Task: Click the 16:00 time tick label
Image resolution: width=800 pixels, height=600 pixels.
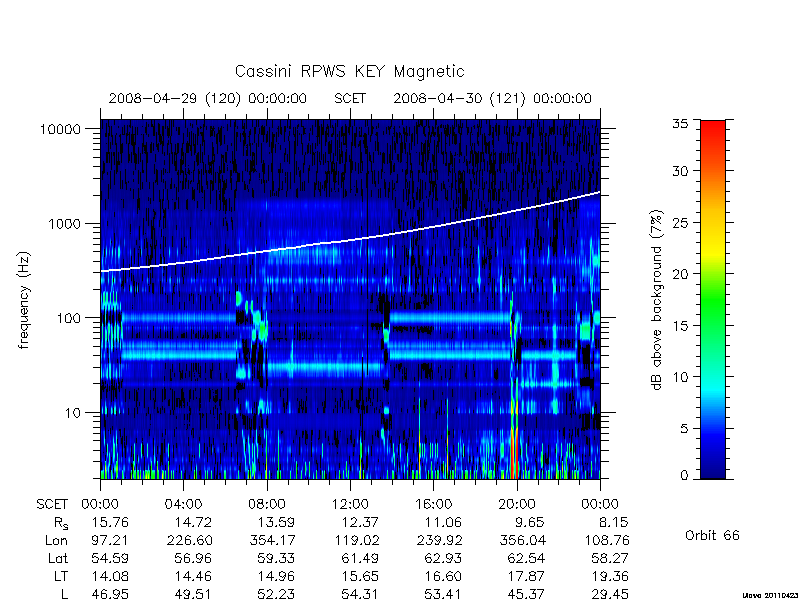Action: tap(434, 504)
